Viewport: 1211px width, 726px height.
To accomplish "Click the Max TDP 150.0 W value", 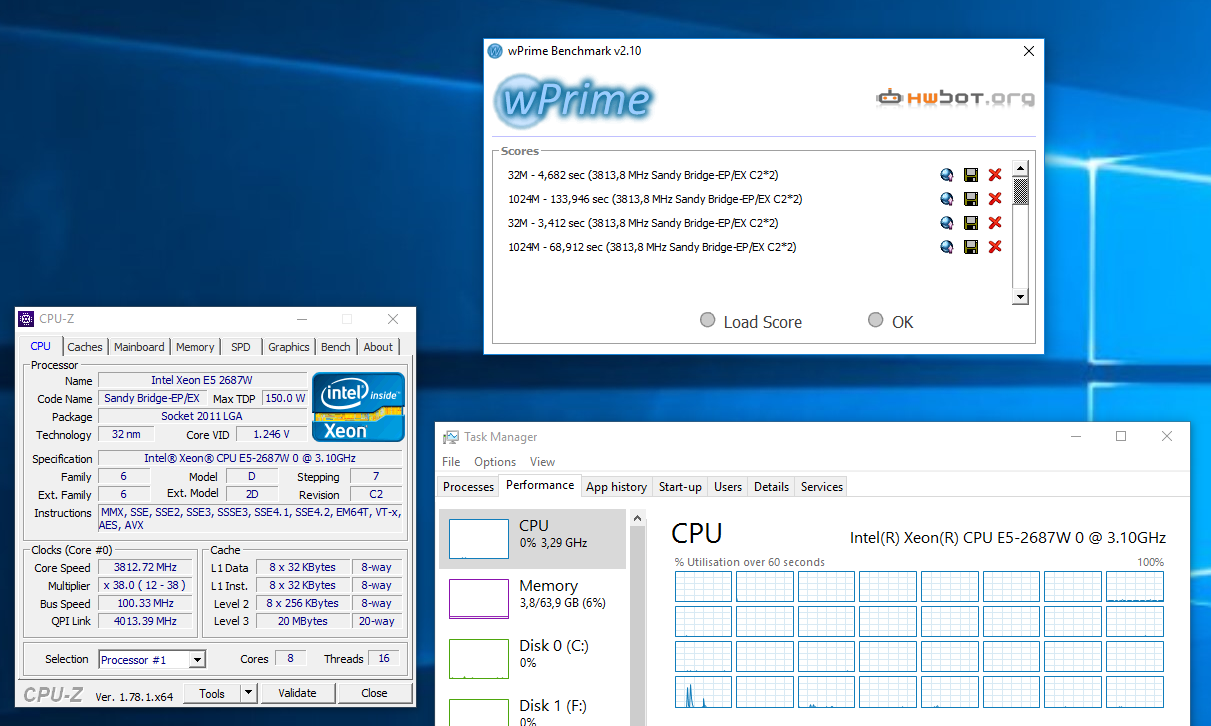I will pos(285,398).
